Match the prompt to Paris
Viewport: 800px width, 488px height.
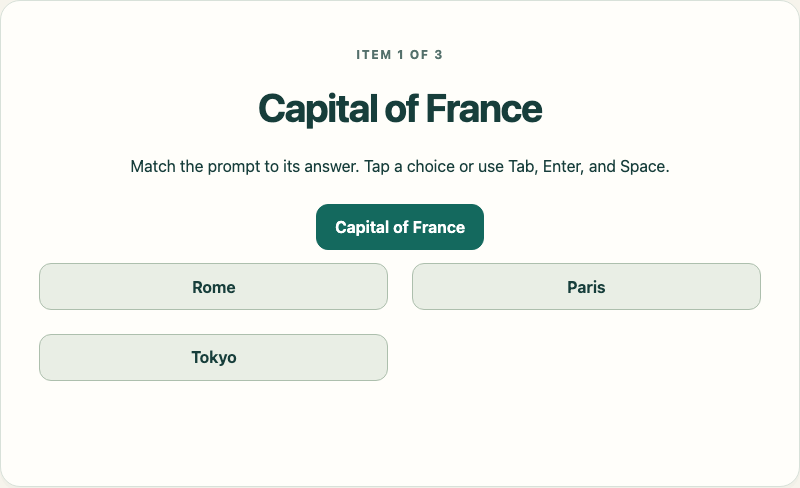(x=586, y=286)
